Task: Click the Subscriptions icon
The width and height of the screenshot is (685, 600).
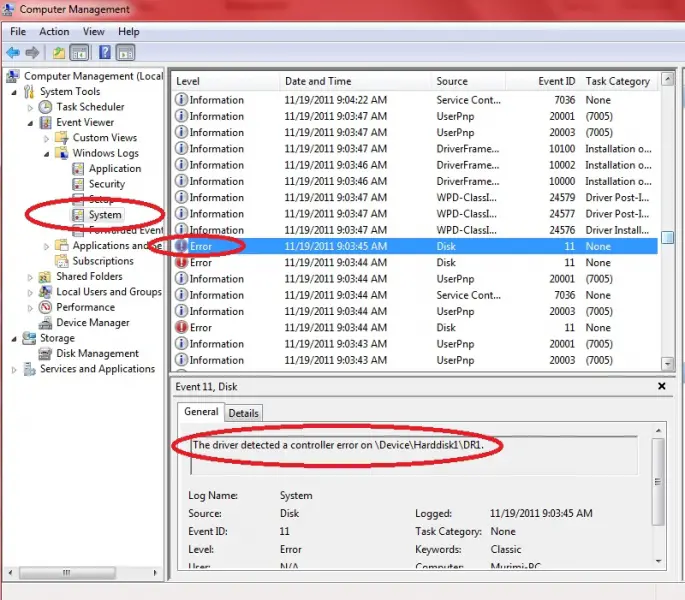Action: tap(62, 261)
